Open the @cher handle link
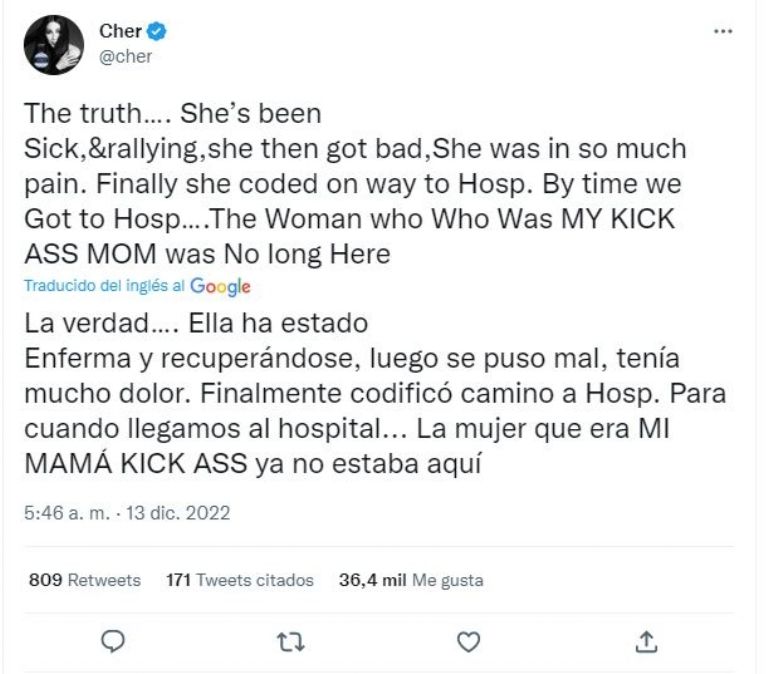768x674 pixels. click(126, 56)
